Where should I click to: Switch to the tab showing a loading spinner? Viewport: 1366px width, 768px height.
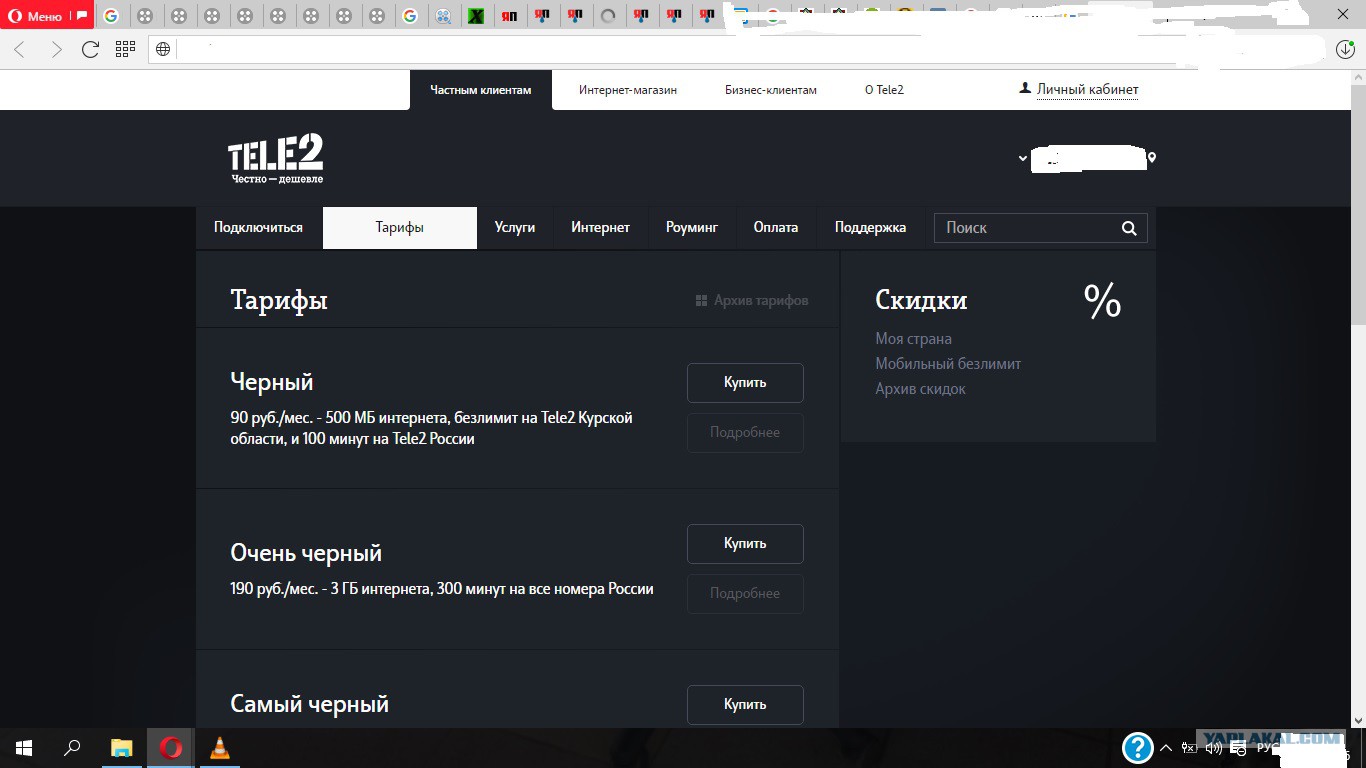point(607,16)
